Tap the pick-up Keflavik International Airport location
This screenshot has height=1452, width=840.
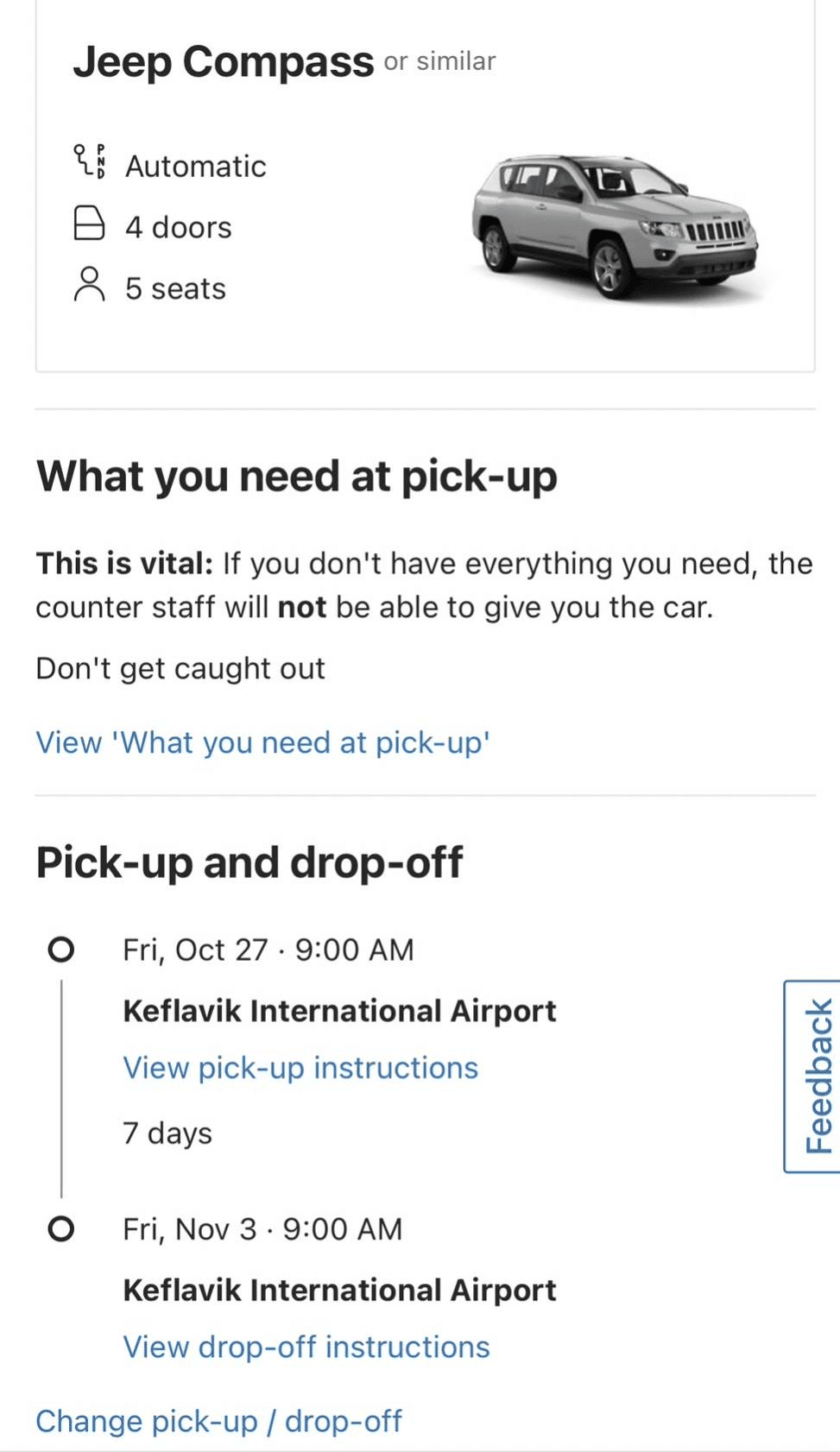pos(339,1011)
